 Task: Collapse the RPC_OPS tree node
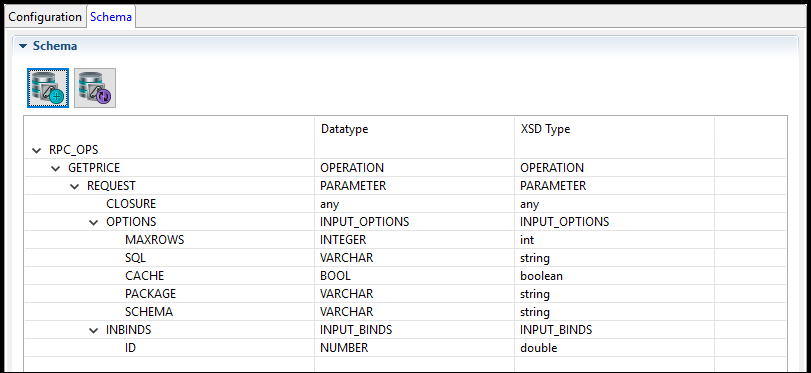click(x=36, y=150)
